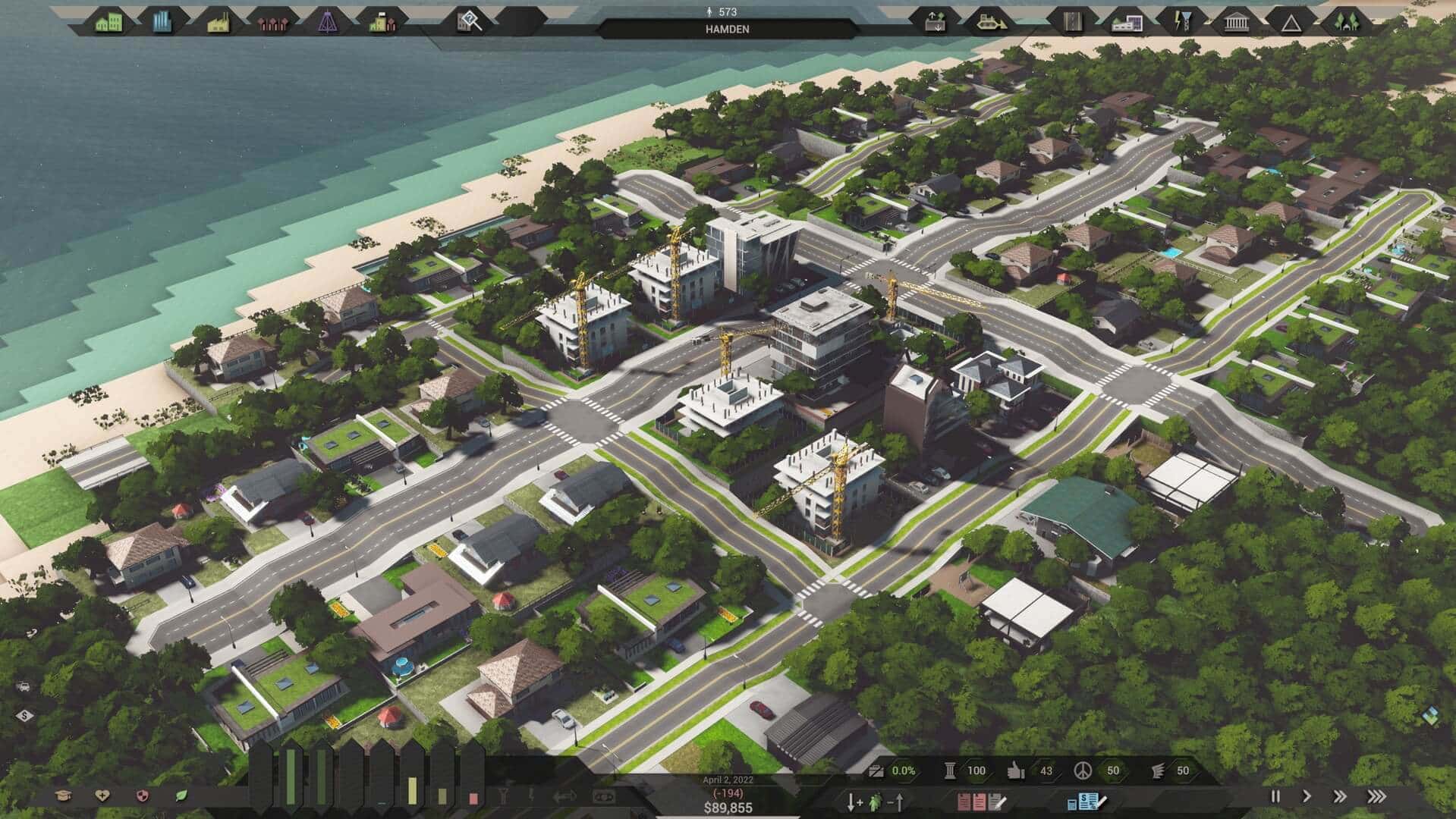The image size is (1456, 819).
Task: Click the tall green residential demand bar
Action: pyautogui.click(x=291, y=777)
